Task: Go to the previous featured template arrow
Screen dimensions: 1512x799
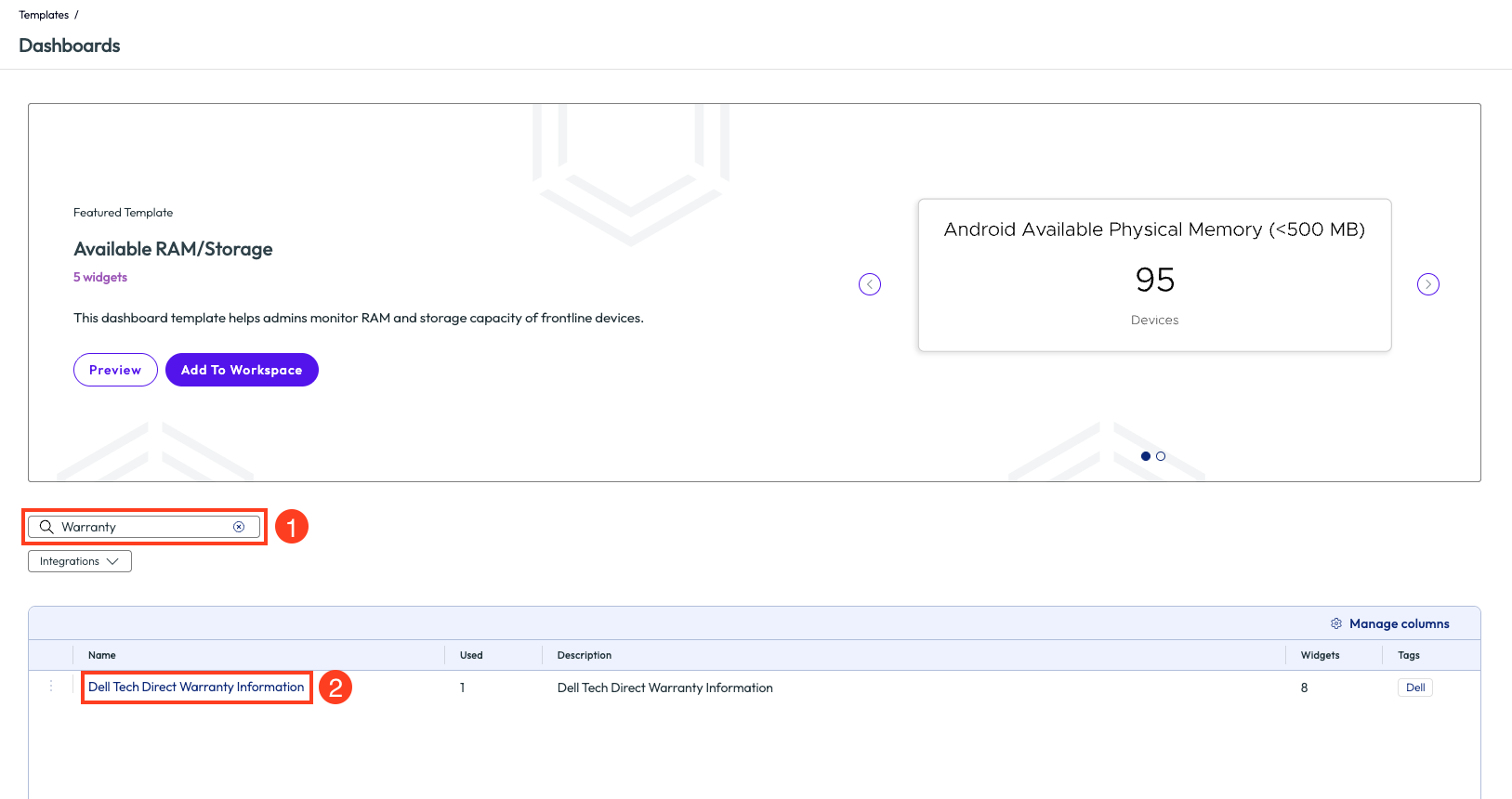Action: (x=870, y=284)
